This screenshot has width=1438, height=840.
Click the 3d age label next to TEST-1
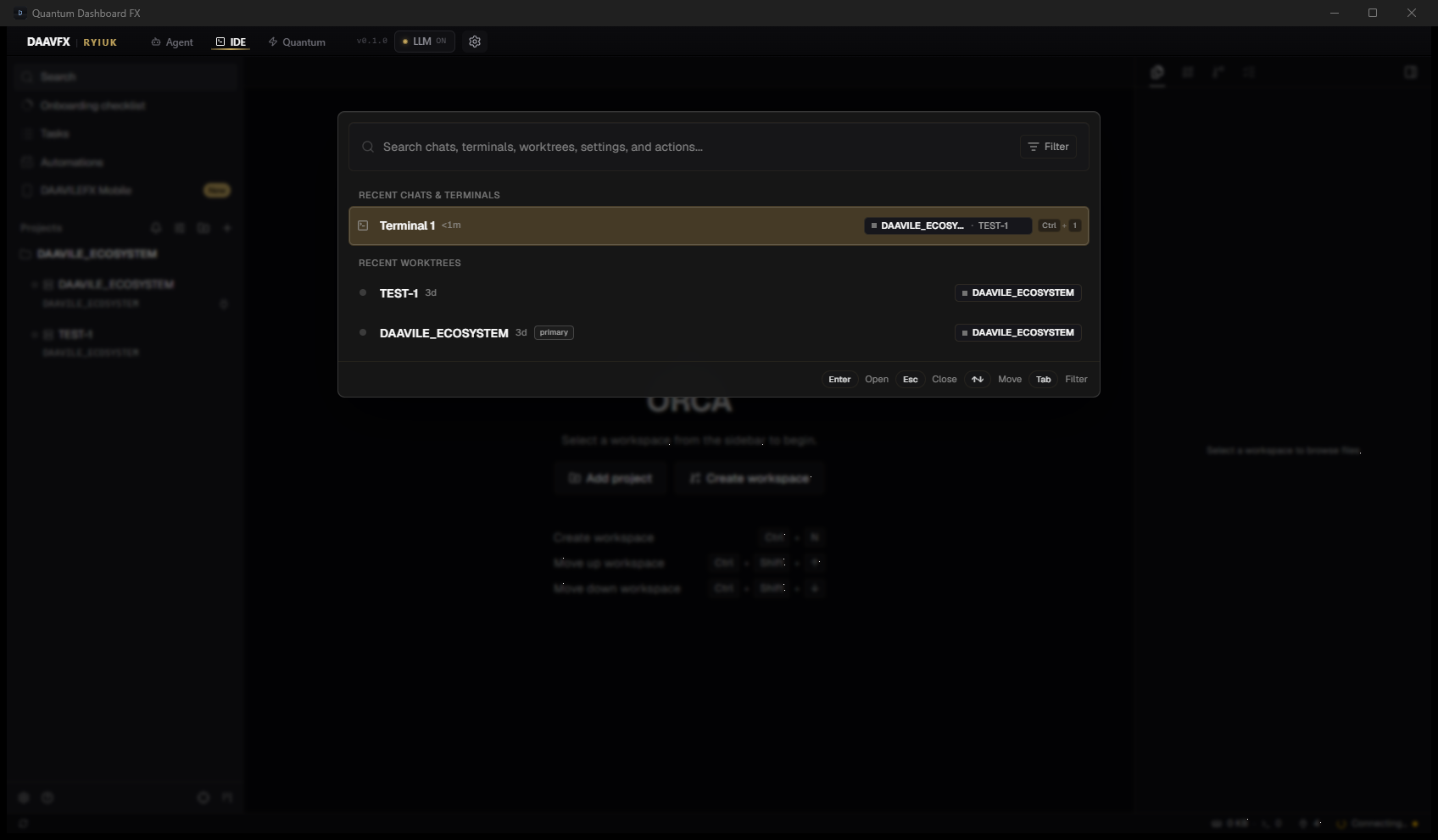431,292
